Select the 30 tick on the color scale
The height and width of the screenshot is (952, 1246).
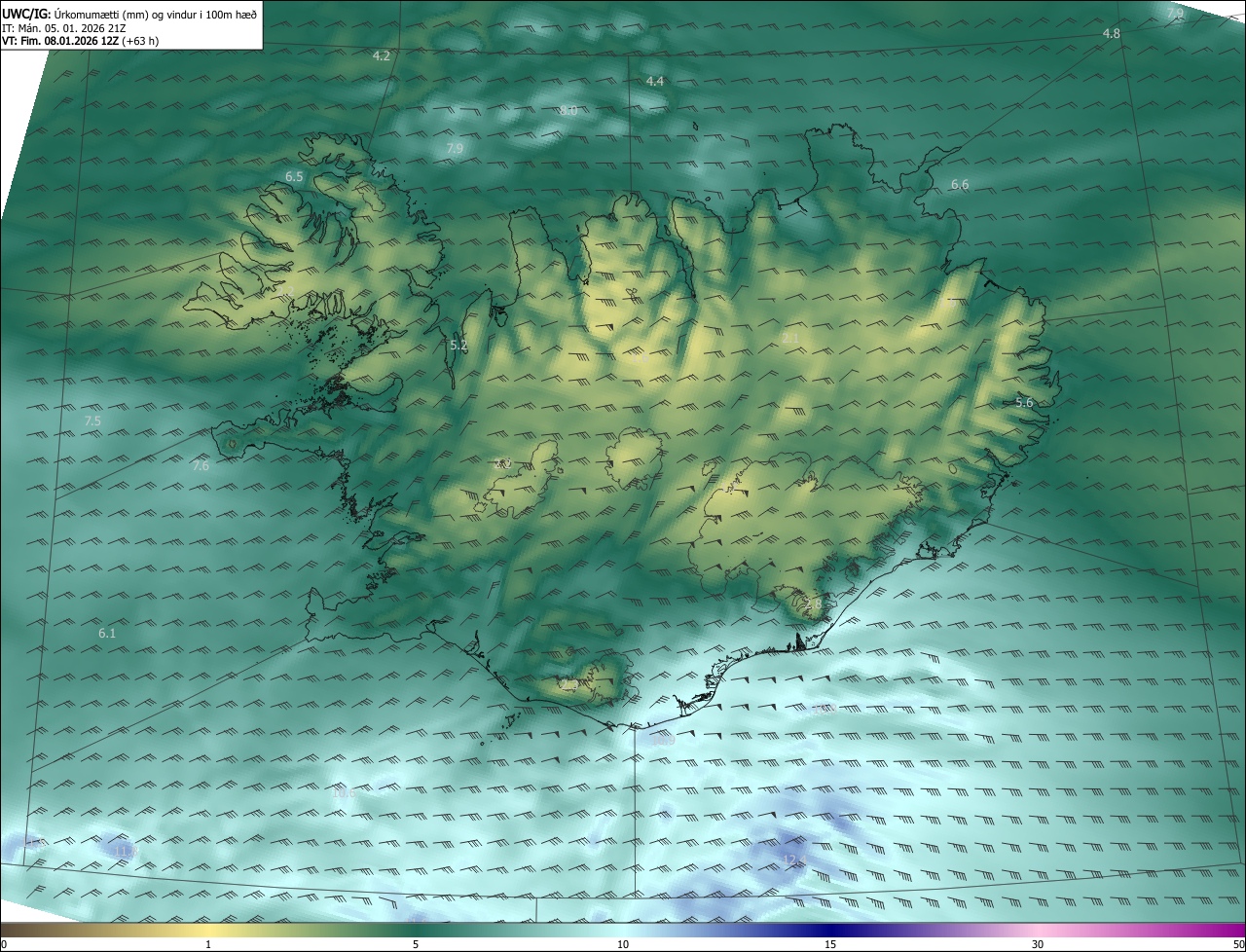click(1038, 944)
